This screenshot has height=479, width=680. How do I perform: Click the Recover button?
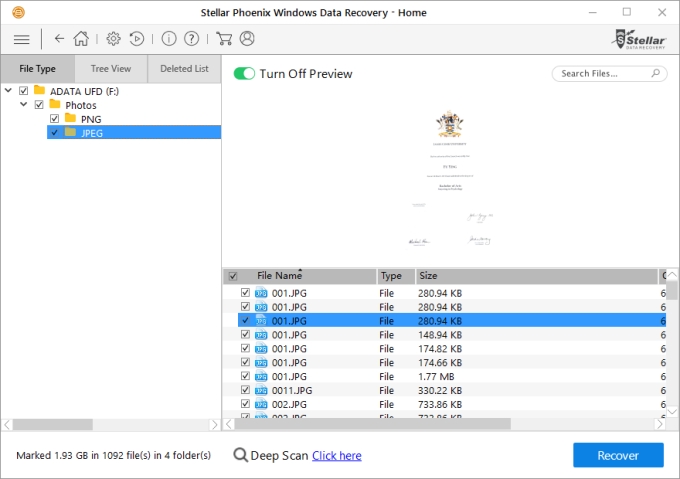click(618, 455)
